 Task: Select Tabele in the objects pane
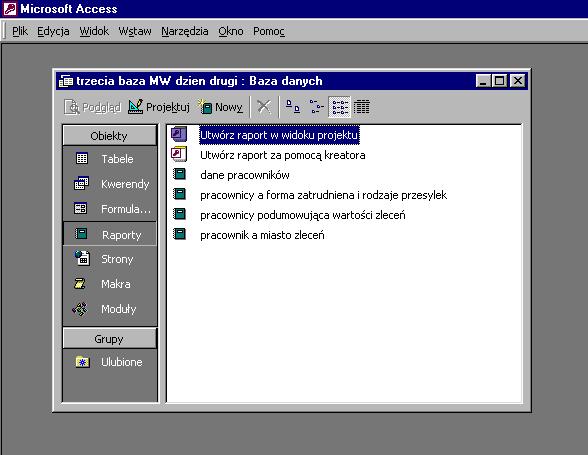pyautogui.click(x=110, y=159)
